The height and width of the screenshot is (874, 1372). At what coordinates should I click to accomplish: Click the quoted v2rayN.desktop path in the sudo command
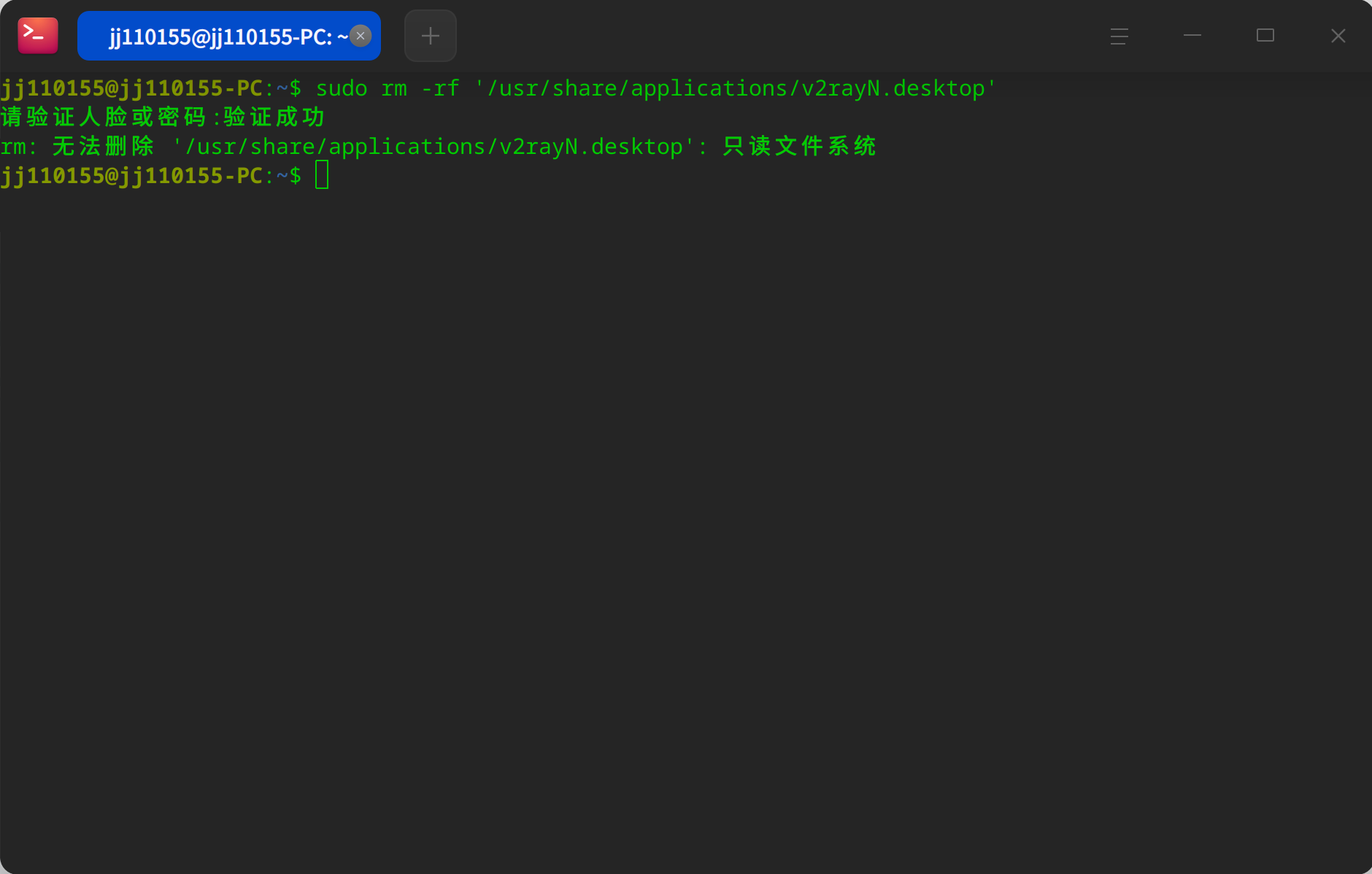point(736,88)
